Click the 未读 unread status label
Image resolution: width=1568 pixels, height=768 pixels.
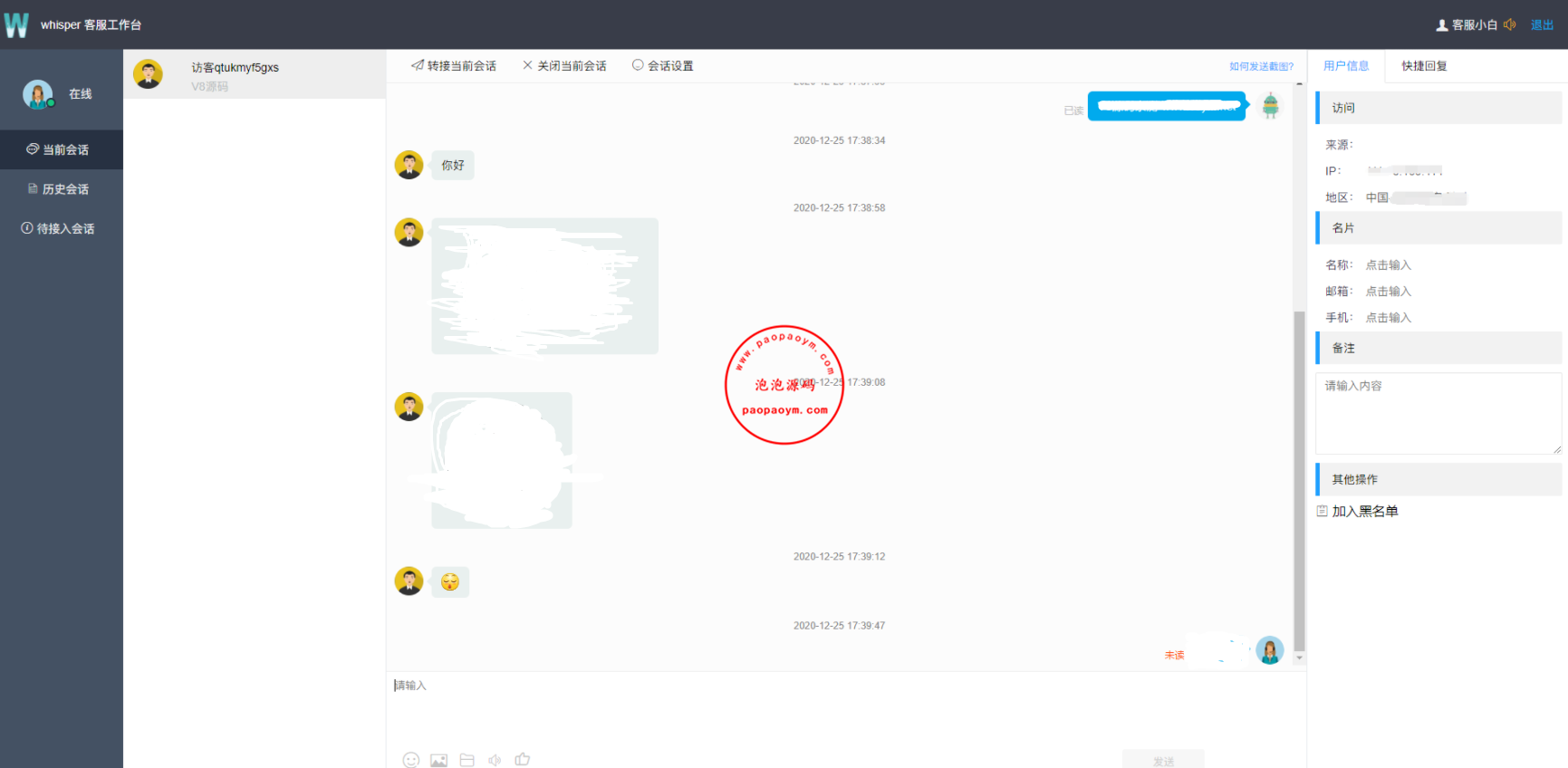coord(1174,655)
